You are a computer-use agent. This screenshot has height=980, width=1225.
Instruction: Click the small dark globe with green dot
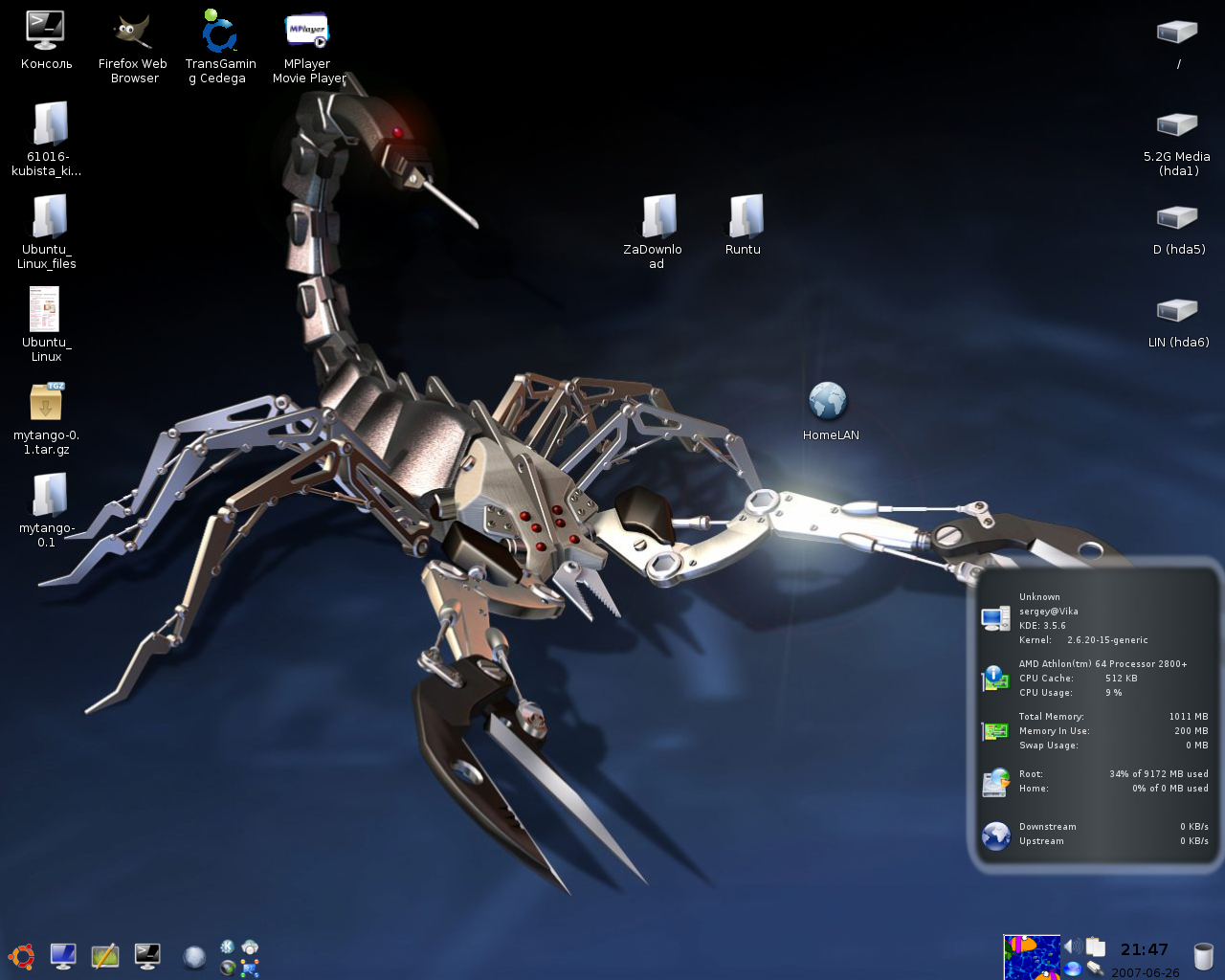(x=228, y=968)
